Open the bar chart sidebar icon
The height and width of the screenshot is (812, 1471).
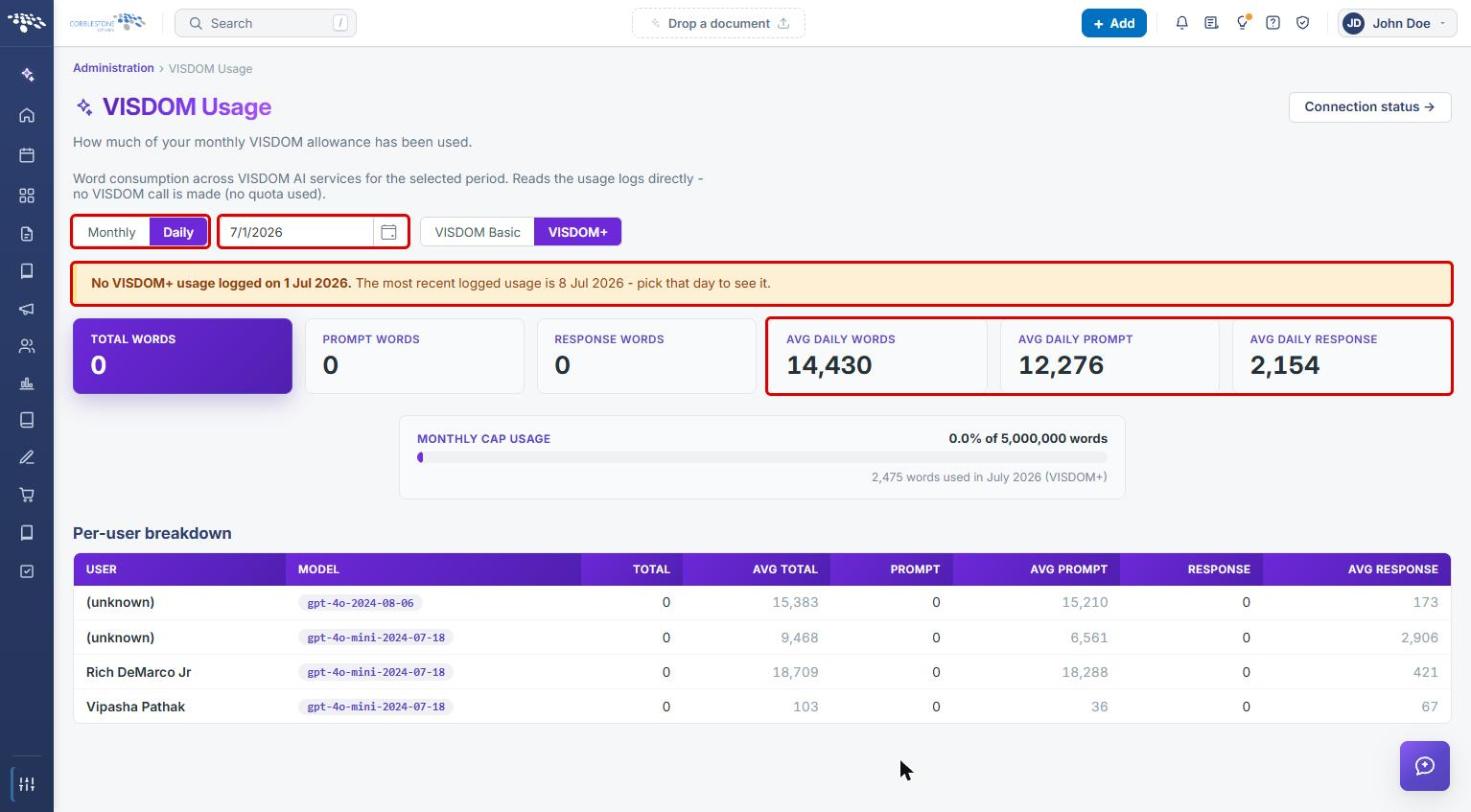click(x=27, y=383)
